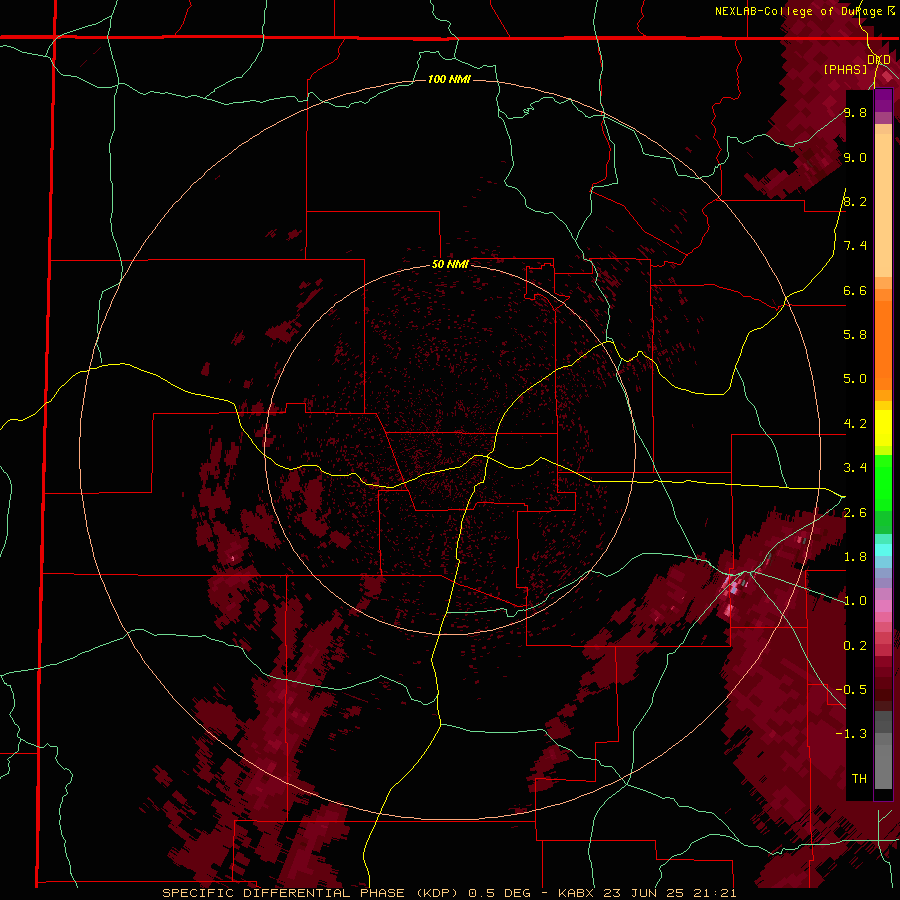
Task: Pick the bright green segment of color bar
Action: pos(883,483)
